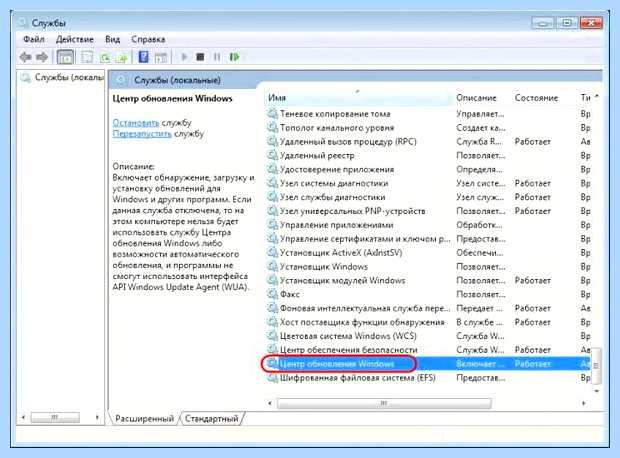The width and height of the screenshot is (620, 458).
Task: Open the Файл menu
Action: point(34,39)
